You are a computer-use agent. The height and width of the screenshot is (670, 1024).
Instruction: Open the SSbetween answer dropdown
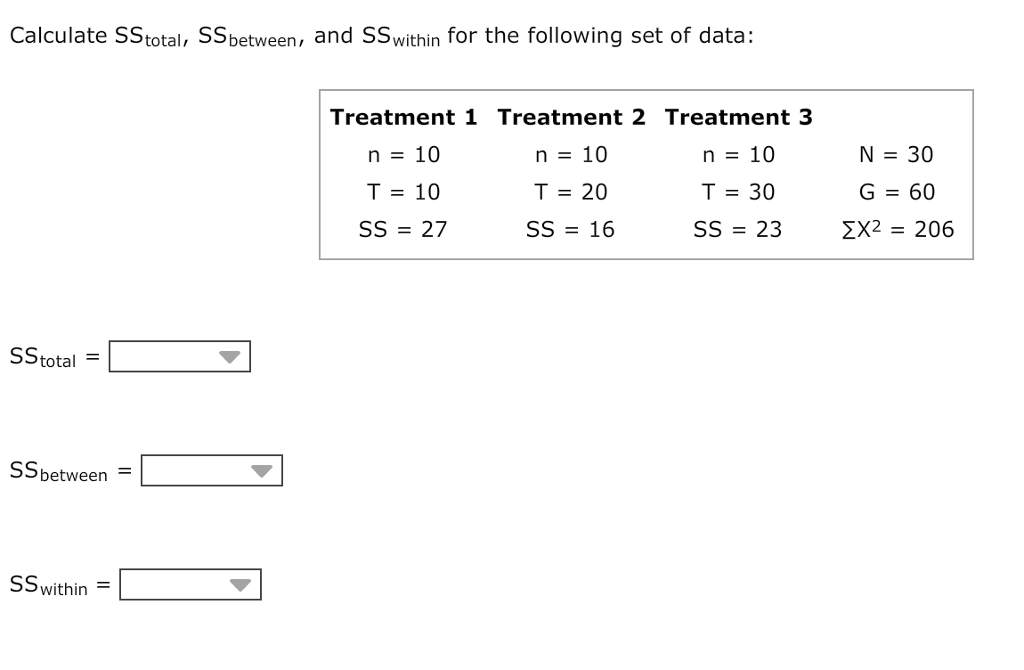pos(212,470)
